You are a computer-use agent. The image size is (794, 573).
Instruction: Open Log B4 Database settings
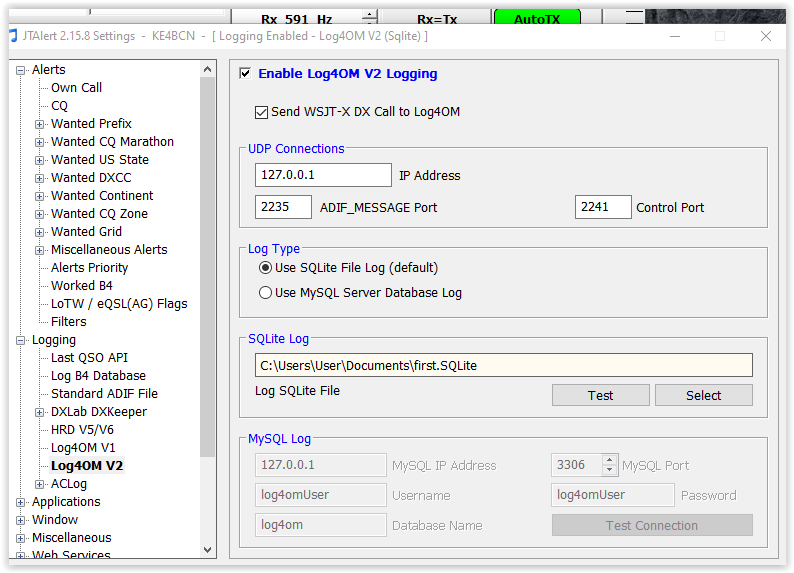click(x=98, y=376)
